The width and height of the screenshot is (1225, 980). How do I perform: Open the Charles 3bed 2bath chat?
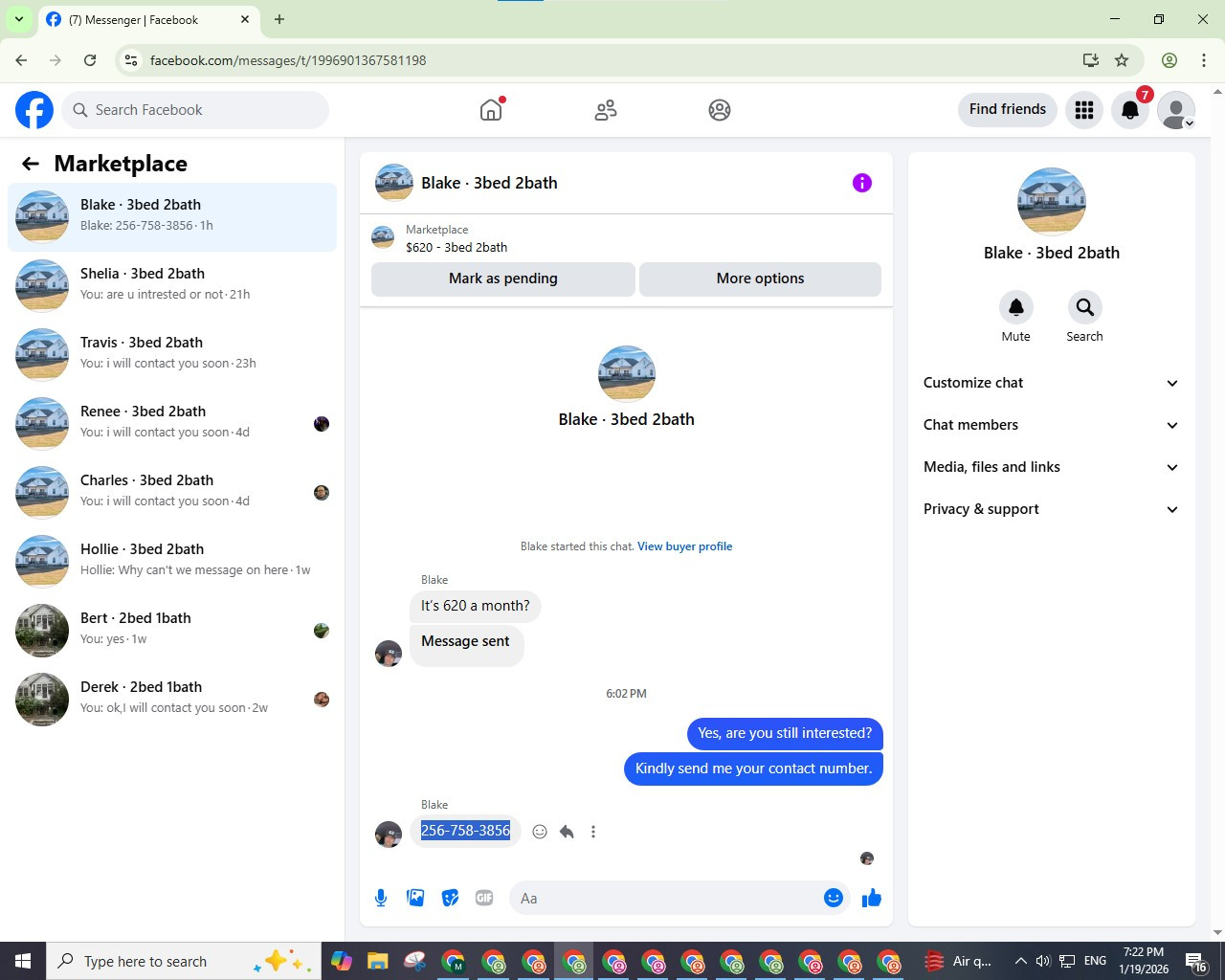point(172,493)
